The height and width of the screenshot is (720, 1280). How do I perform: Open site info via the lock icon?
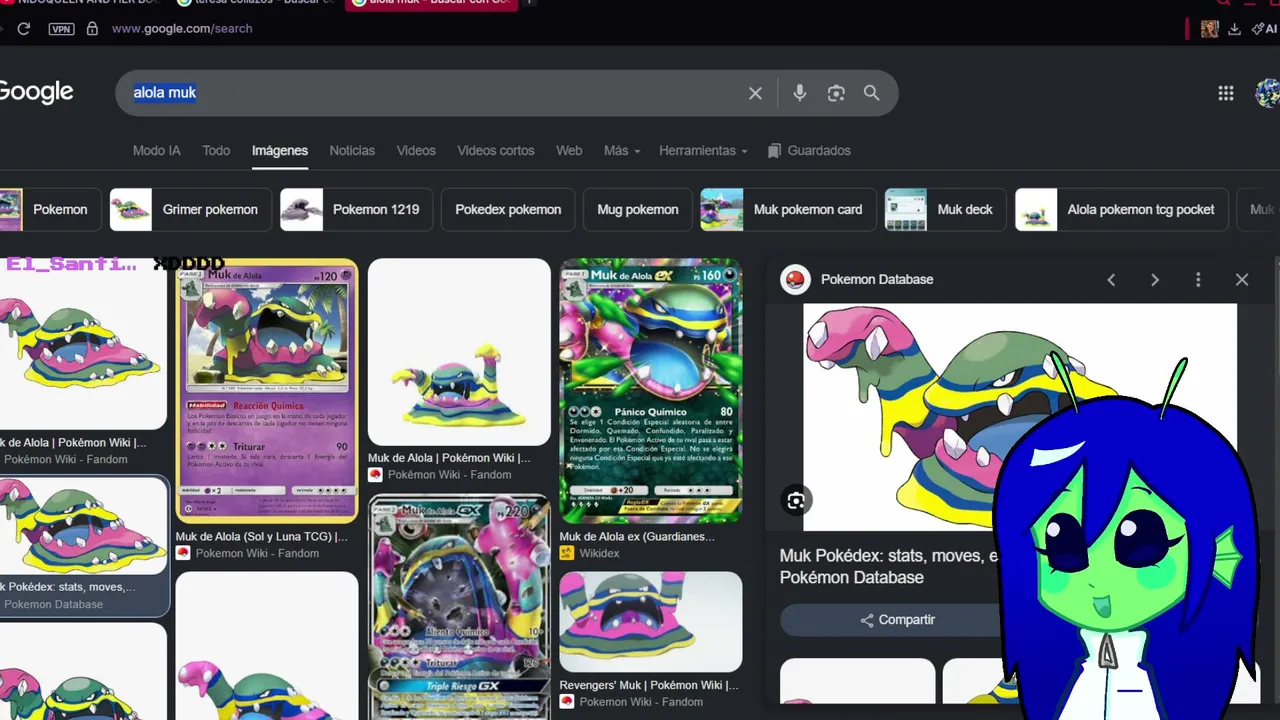coord(92,29)
